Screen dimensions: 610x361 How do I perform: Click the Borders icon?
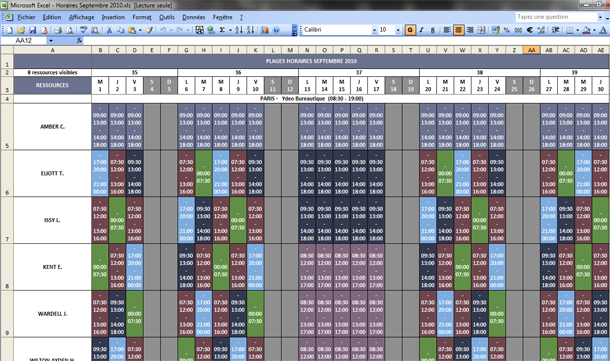tap(570, 30)
